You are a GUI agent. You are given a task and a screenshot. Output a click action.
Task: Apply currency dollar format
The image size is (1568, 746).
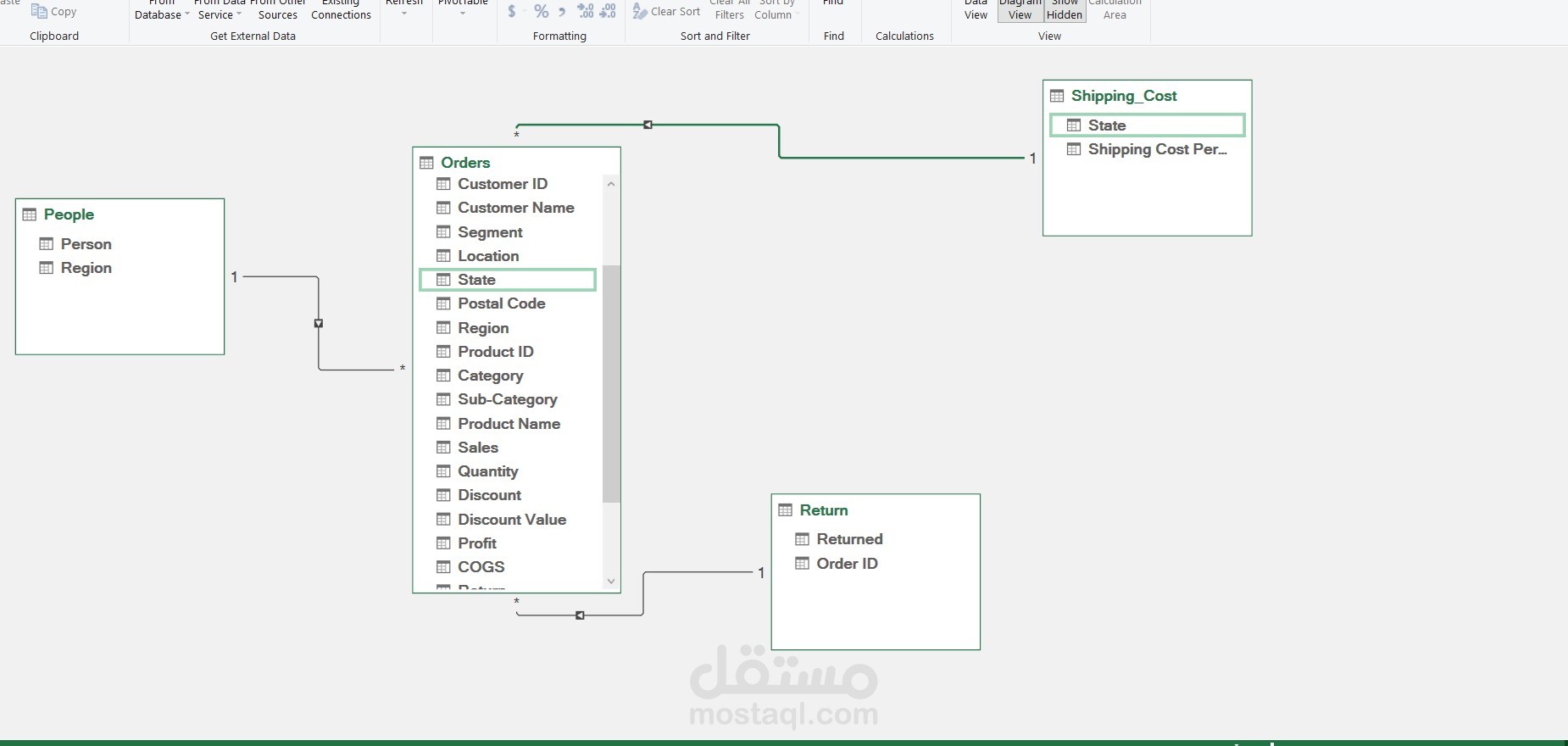click(x=511, y=11)
